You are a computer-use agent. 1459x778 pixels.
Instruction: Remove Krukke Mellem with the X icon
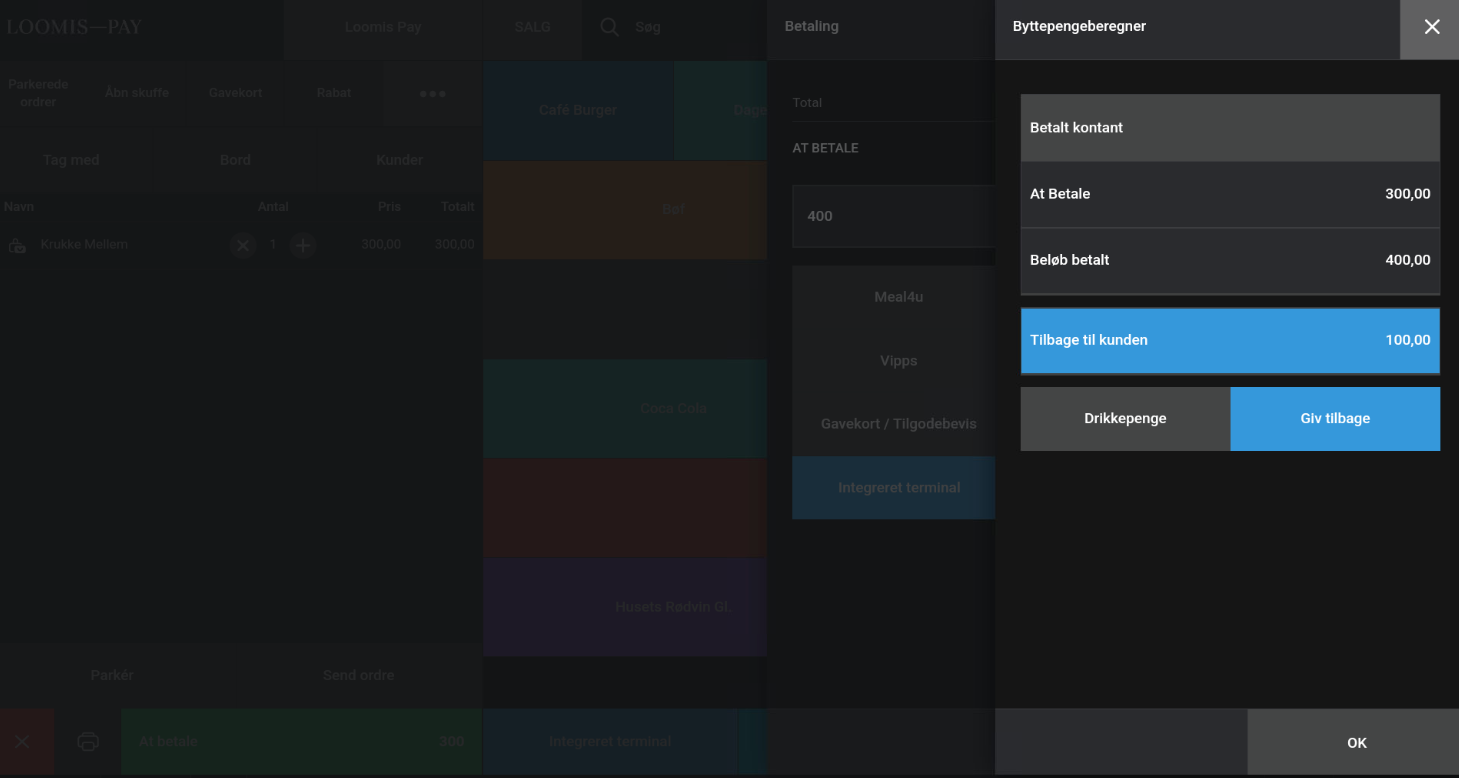pyautogui.click(x=242, y=245)
